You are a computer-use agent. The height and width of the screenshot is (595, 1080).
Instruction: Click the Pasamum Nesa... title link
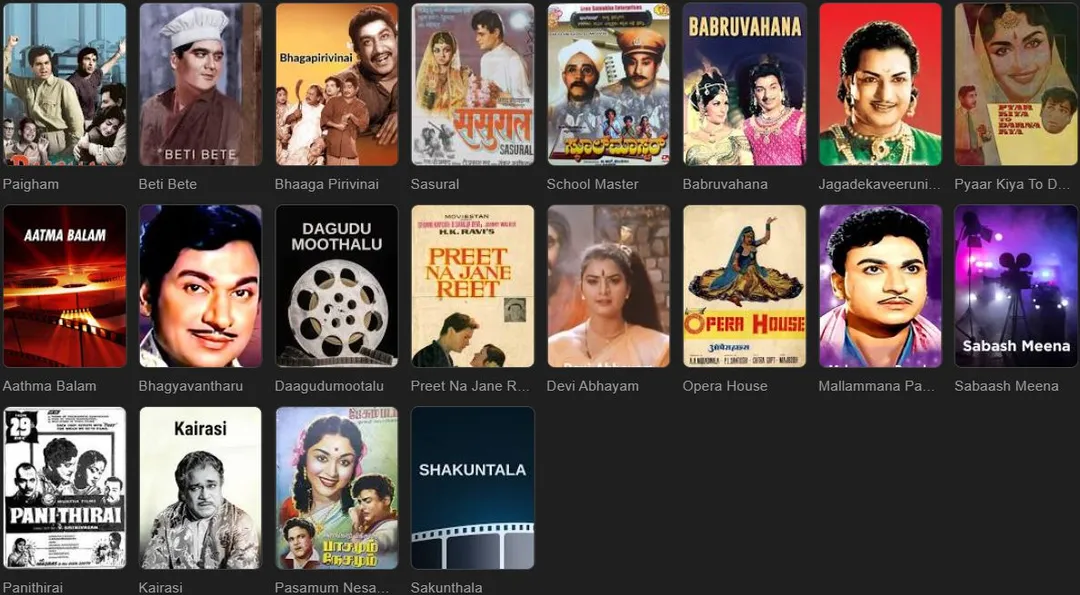332,587
